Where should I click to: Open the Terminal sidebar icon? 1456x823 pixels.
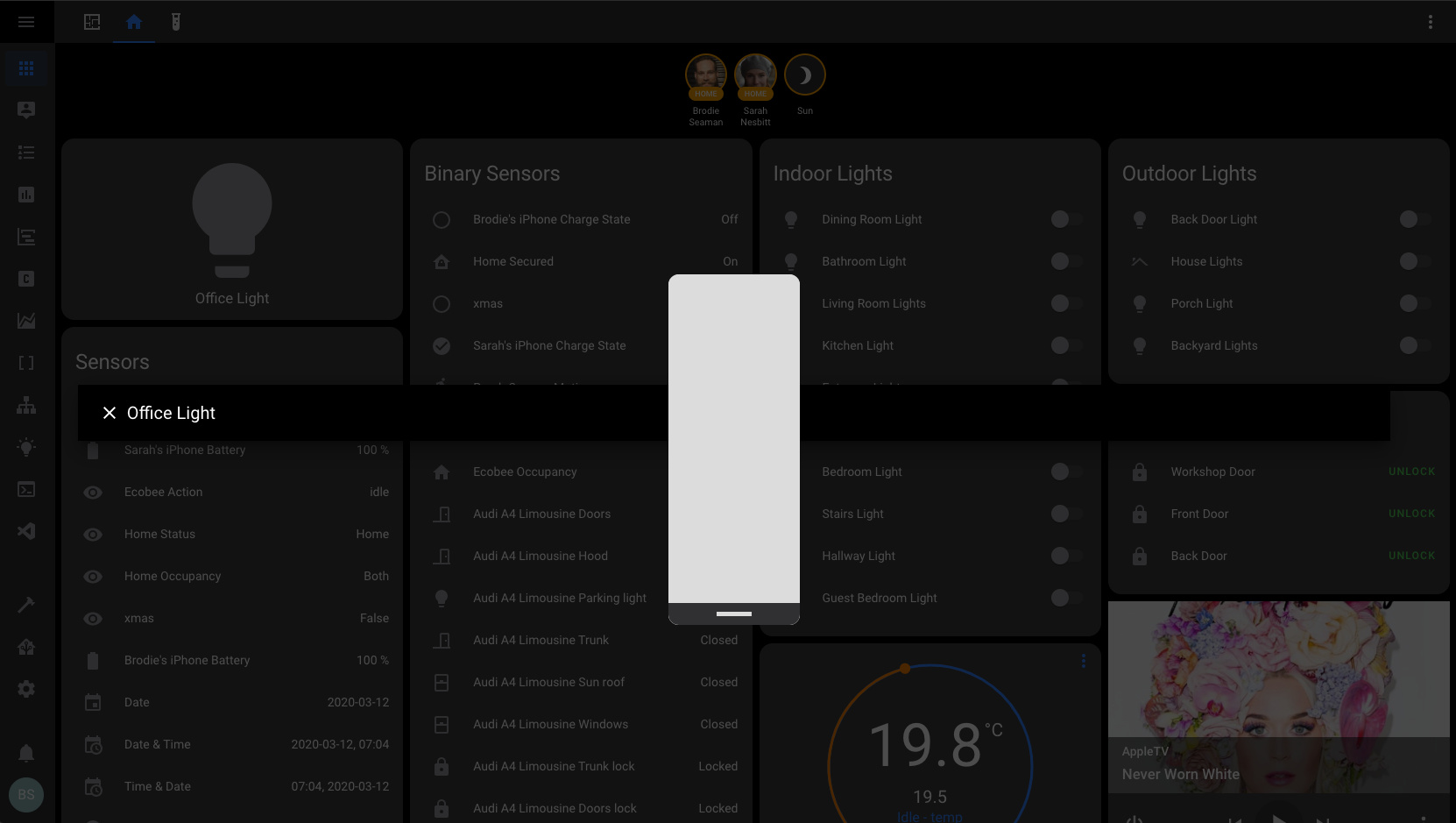pos(26,489)
